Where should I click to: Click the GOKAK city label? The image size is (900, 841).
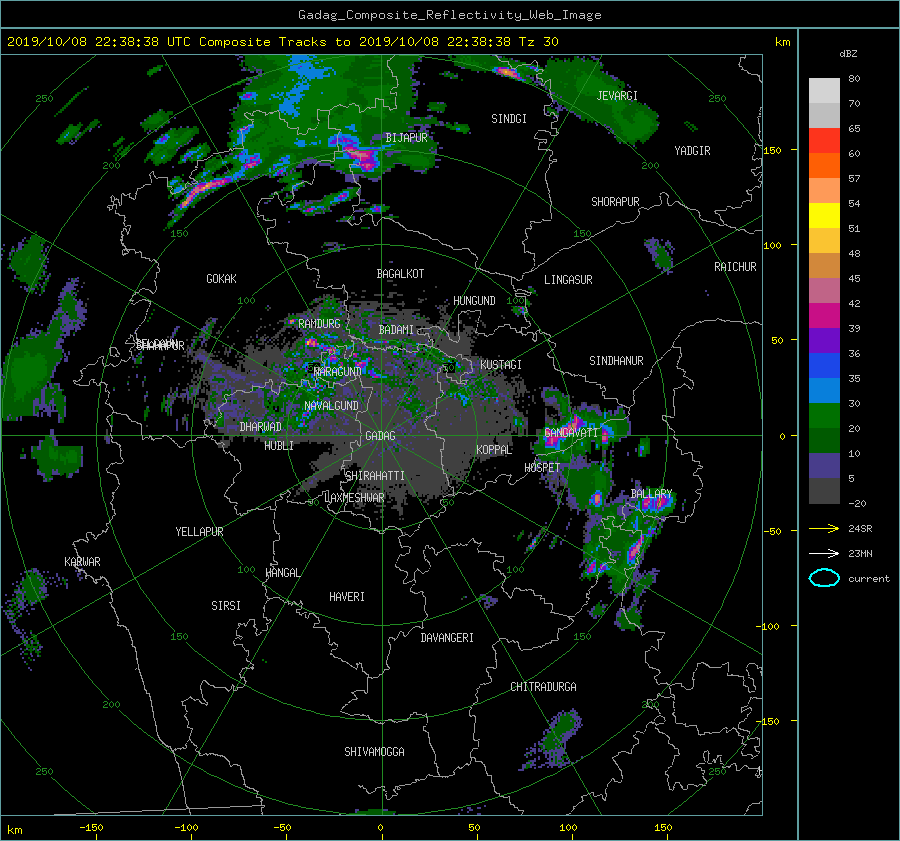click(221, 279)
